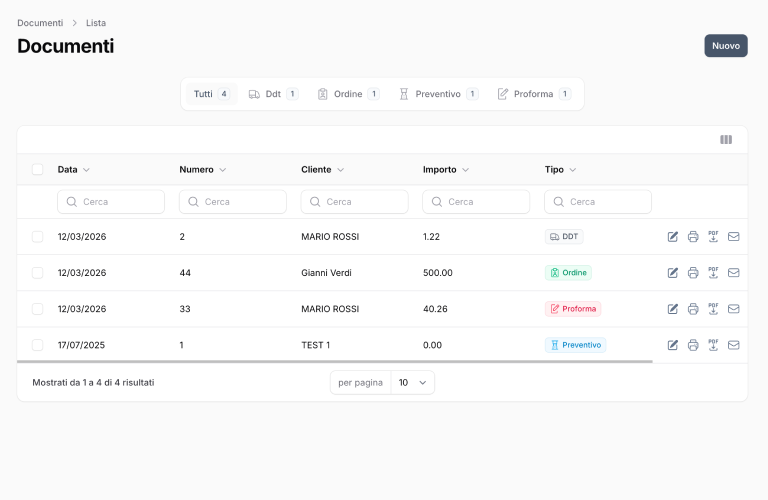The image size is (768, 500).
Task: Download PDF for Proforma document 33
Action: (713, 309)
